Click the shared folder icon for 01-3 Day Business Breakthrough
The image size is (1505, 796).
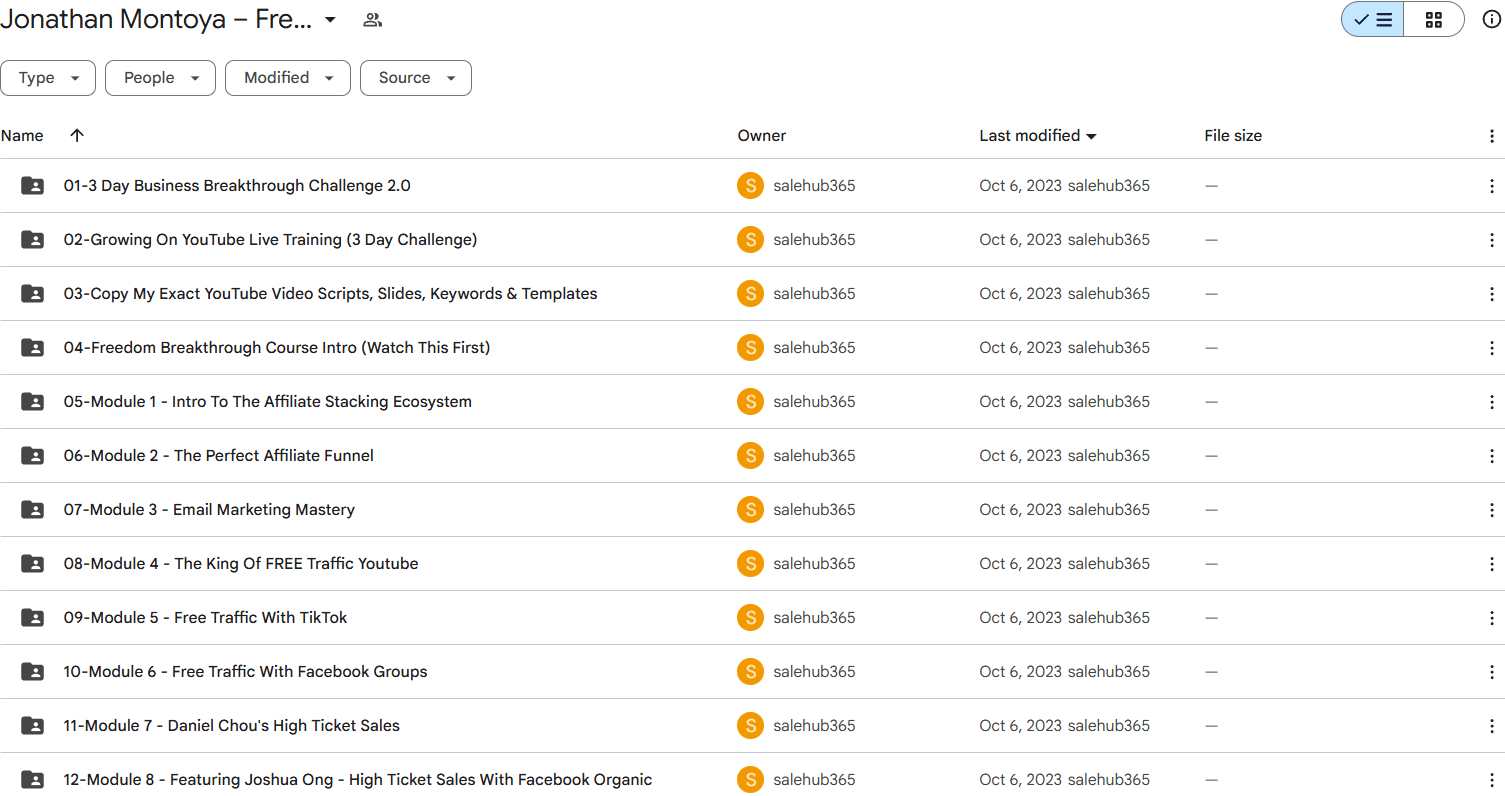tap(33, 186)
